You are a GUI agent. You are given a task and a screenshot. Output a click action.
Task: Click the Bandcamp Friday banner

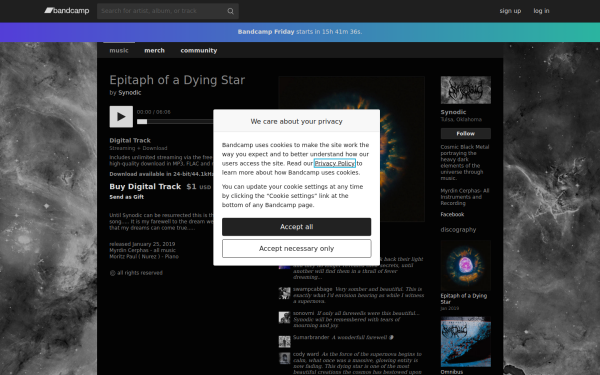click(300, 32)
